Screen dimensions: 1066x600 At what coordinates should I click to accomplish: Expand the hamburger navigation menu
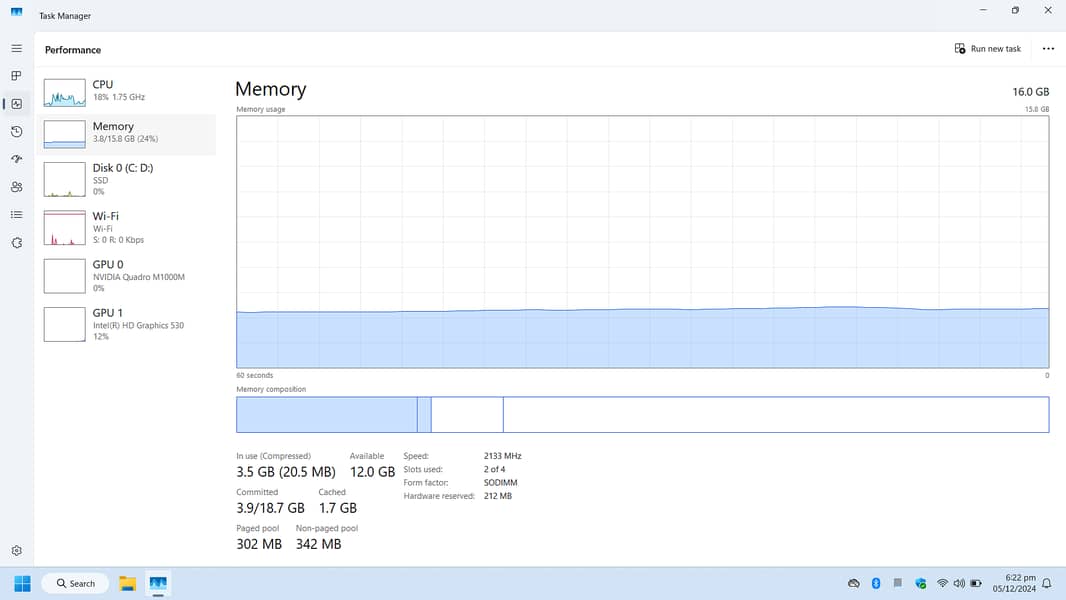(x=16, y=48)
